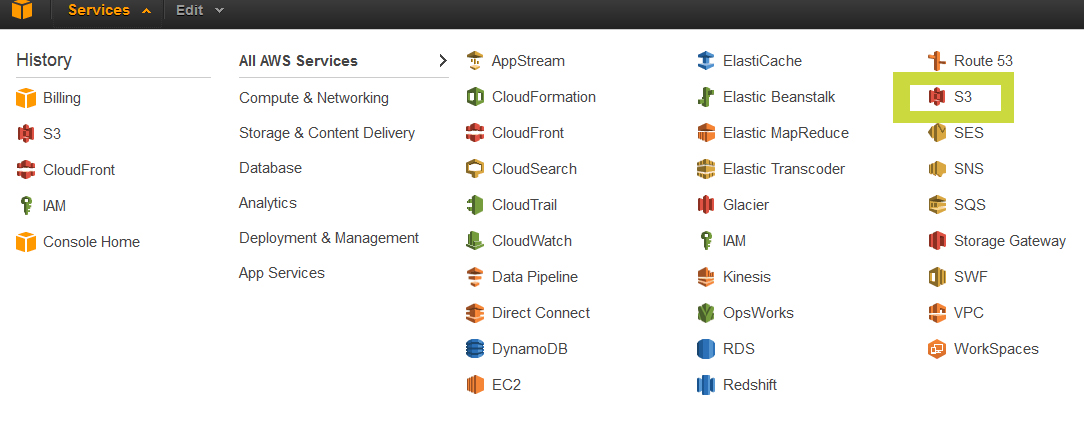
Task: Select the Glacier service icon
Action: (x=706, y=205)
